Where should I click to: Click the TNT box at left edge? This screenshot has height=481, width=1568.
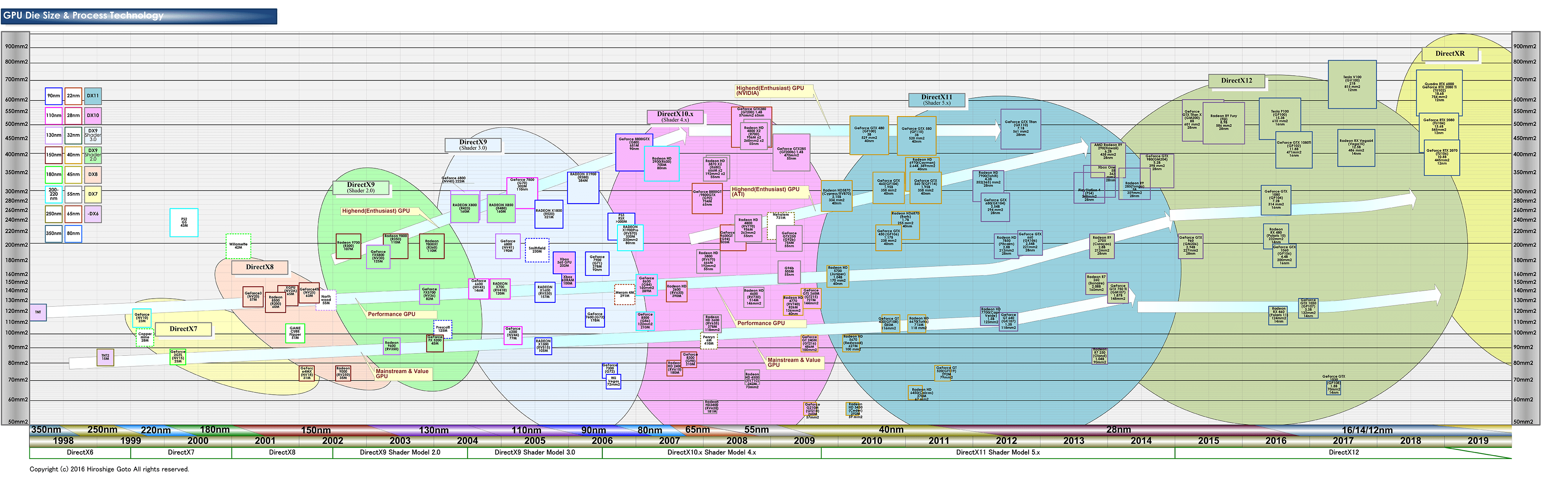(38, 312)
